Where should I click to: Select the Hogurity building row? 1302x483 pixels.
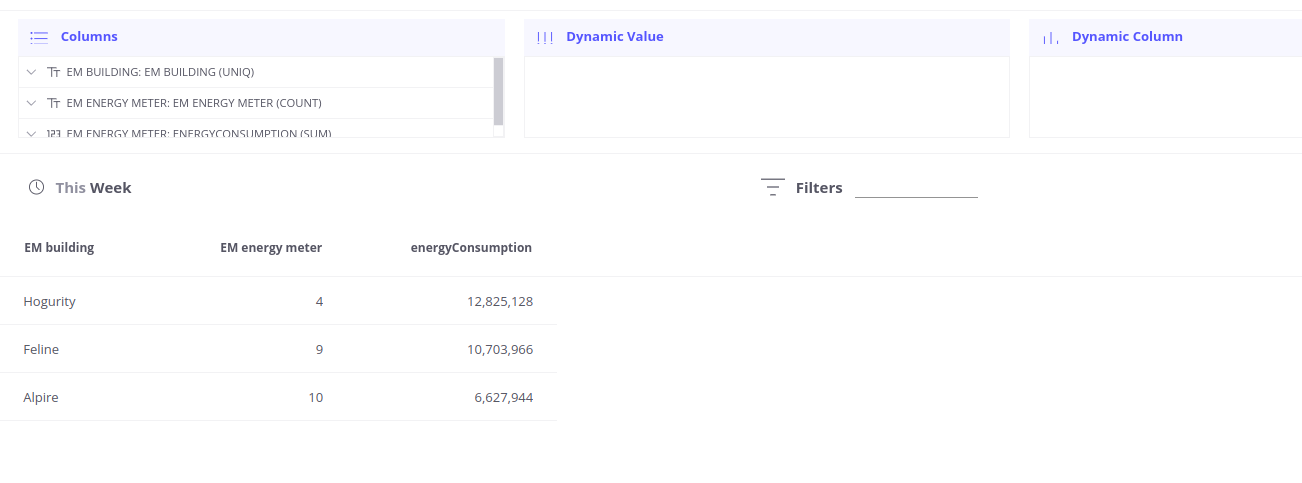pyautogui.click(x=50, y=301)
